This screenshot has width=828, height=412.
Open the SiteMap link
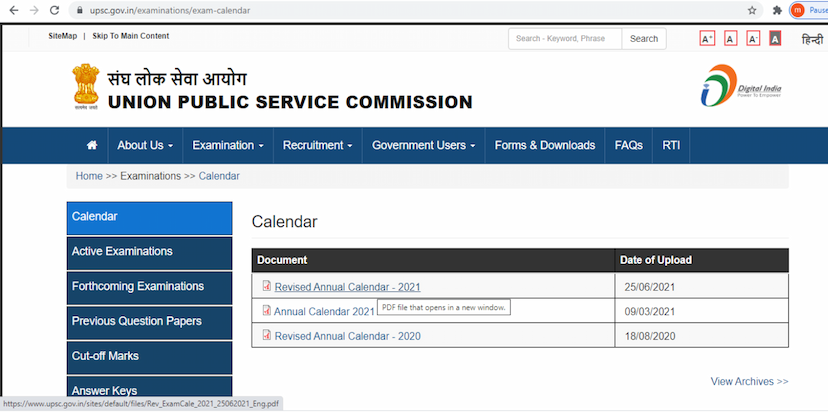[63, 36]
